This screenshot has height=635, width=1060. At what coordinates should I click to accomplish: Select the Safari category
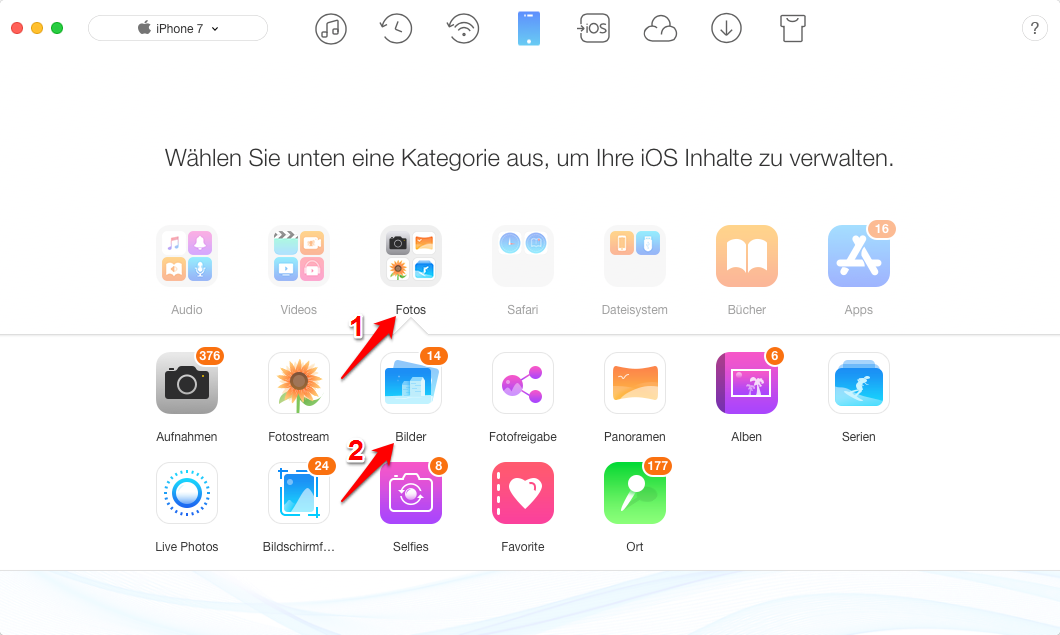click(523, 256)
